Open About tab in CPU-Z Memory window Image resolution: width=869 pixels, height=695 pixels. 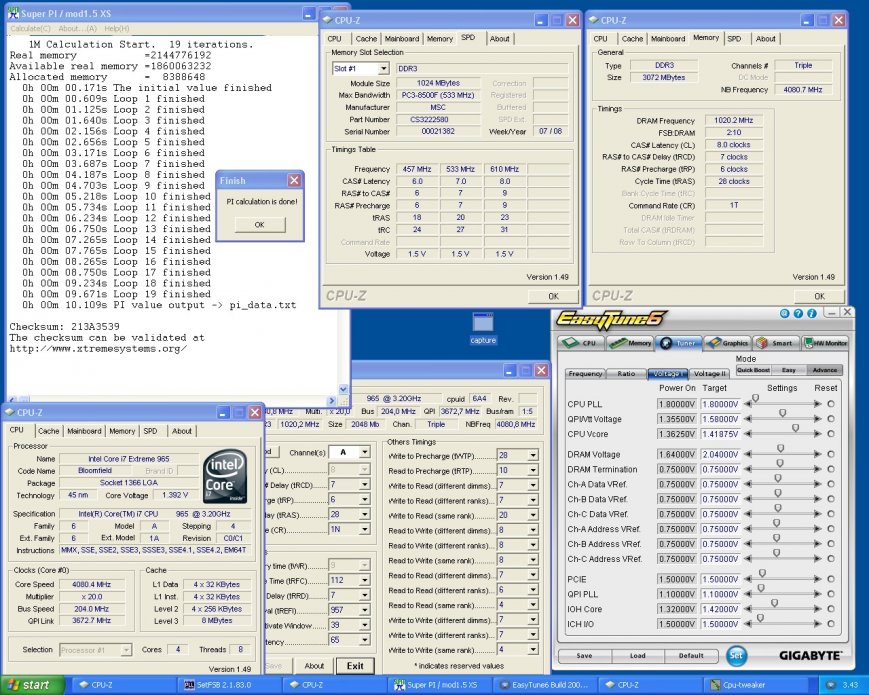(765, 39)
